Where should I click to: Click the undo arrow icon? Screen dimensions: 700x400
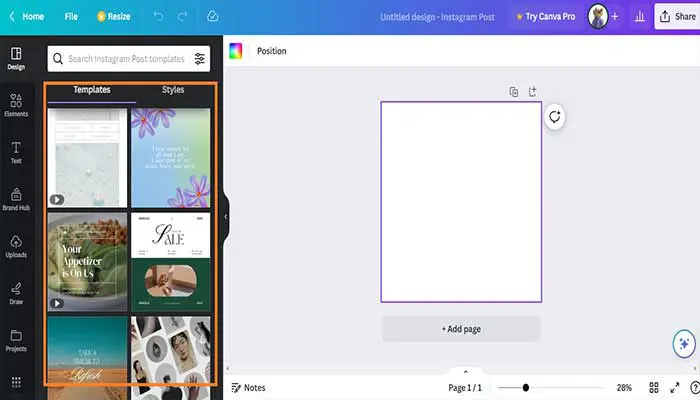pos(158,17)
